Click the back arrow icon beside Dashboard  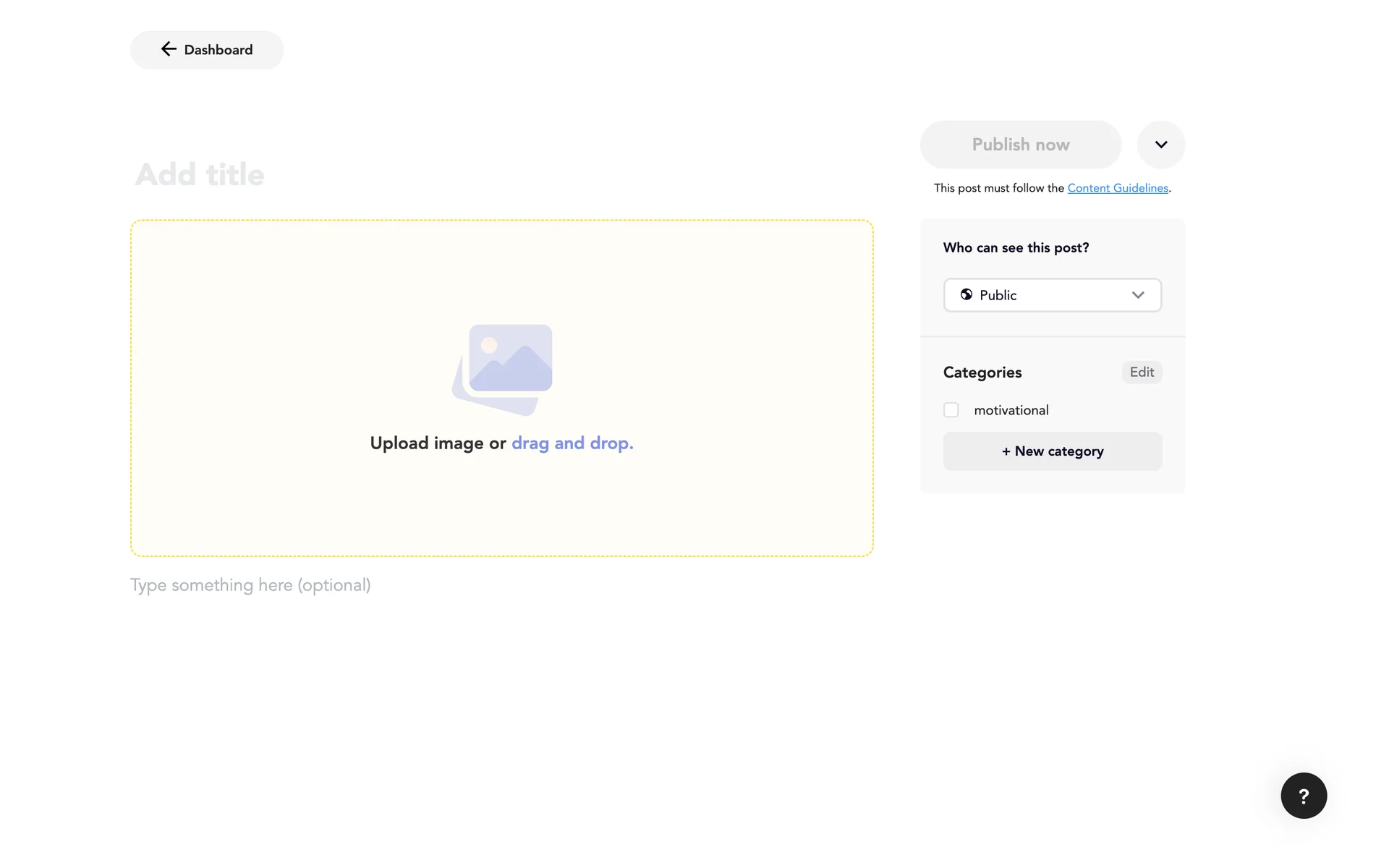pos(169,49)
